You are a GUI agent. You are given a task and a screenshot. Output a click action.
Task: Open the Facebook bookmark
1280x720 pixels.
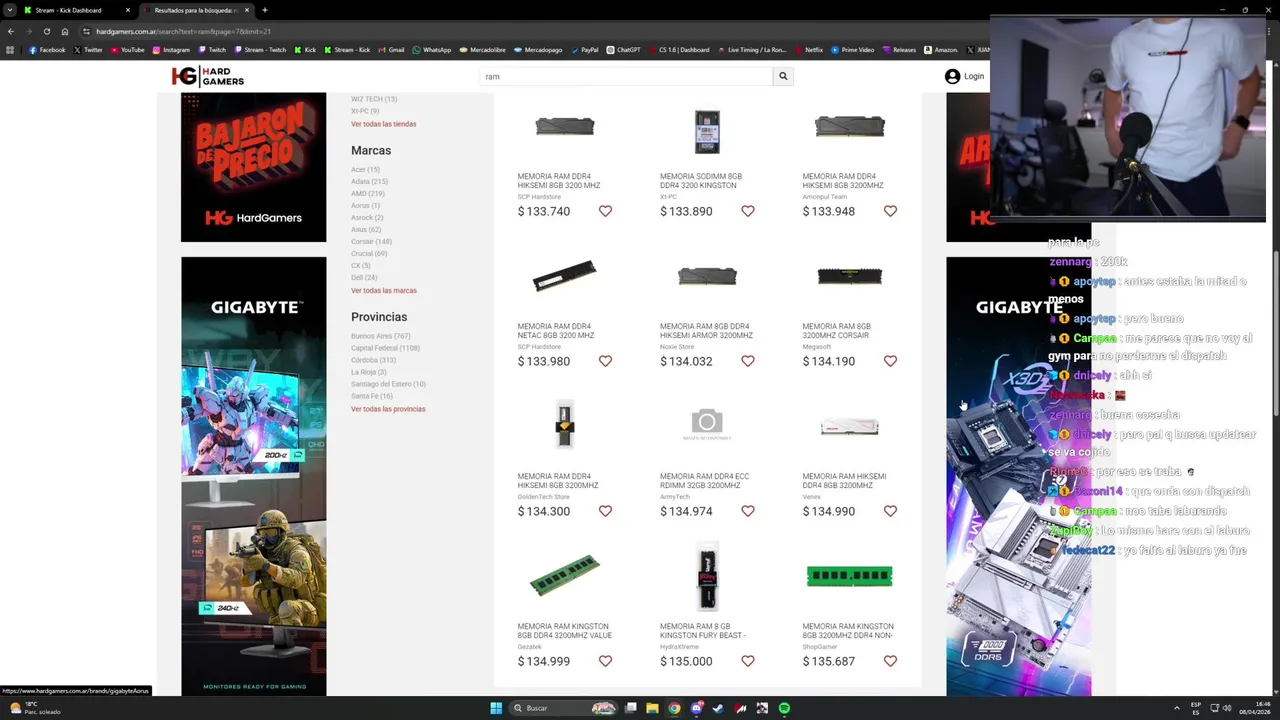[x=47, y=49]
